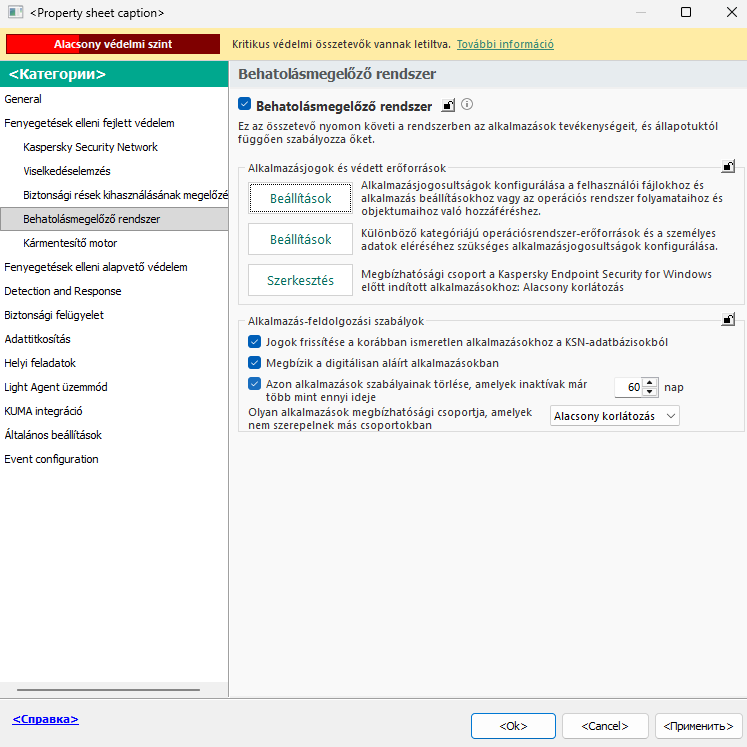Toggle Jogok frissítése KSN-adatbázisokból checkbox
The height and width of the screenshot is (747, 747).
[254, 342]
